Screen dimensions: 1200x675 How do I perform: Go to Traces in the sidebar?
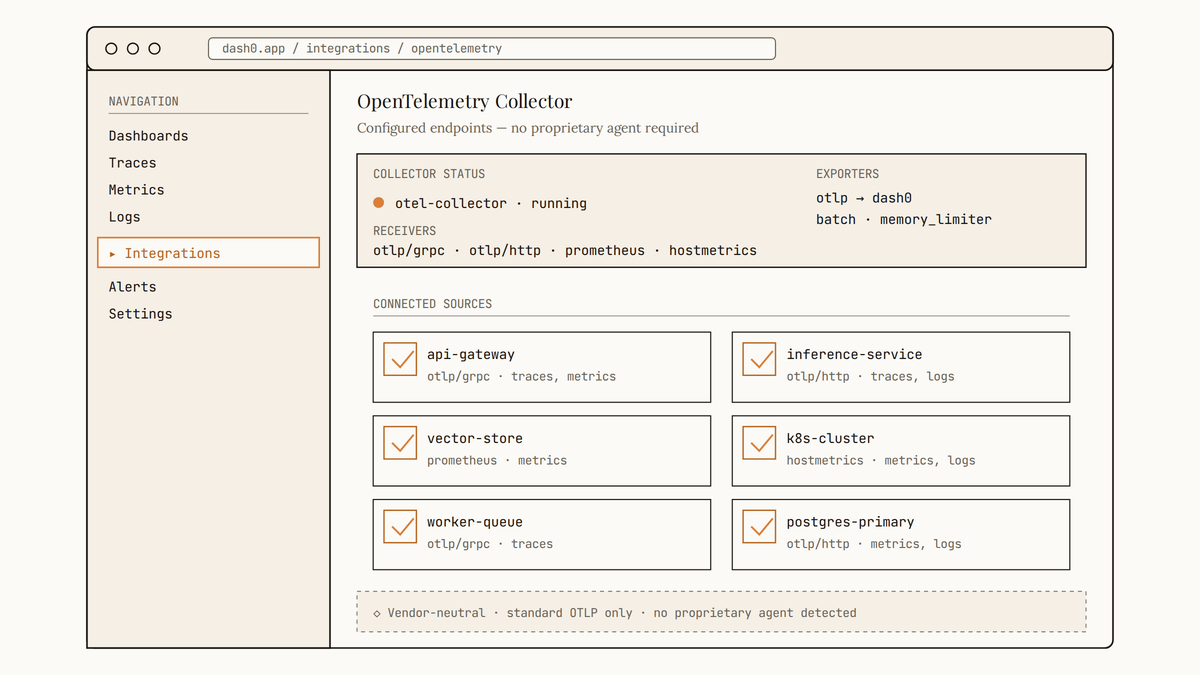[x=132, y=163]
